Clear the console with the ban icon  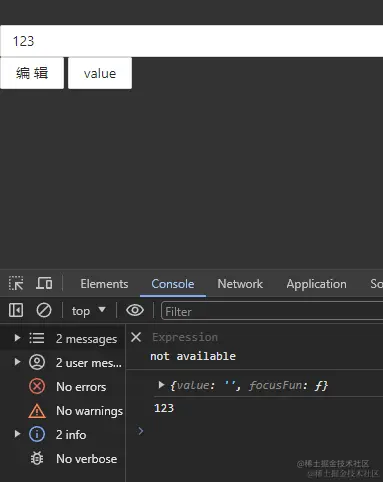coord(44,310)
